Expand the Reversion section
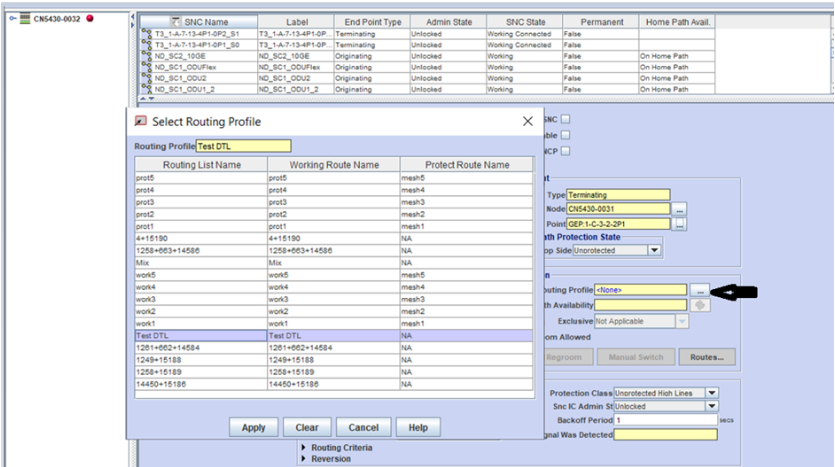This screenshot has width=835, height=467. point(304,458)
